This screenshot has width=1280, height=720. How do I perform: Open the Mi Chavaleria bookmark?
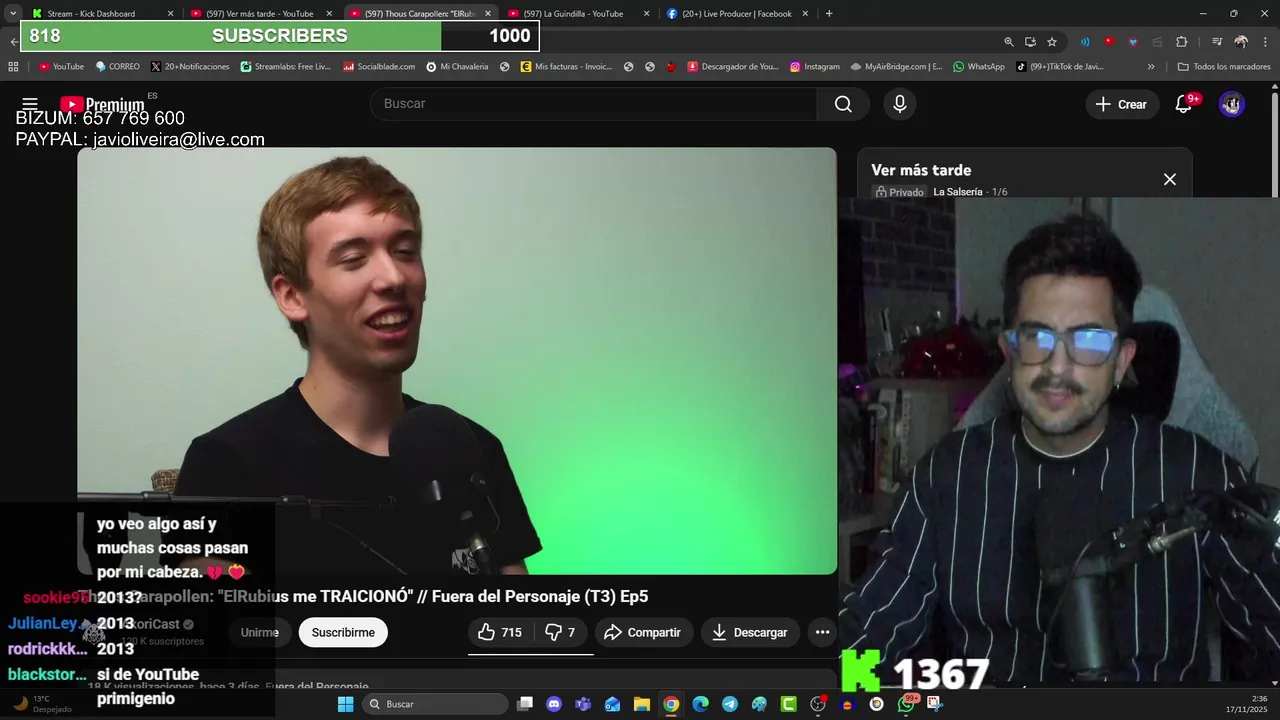click(457, 67)
